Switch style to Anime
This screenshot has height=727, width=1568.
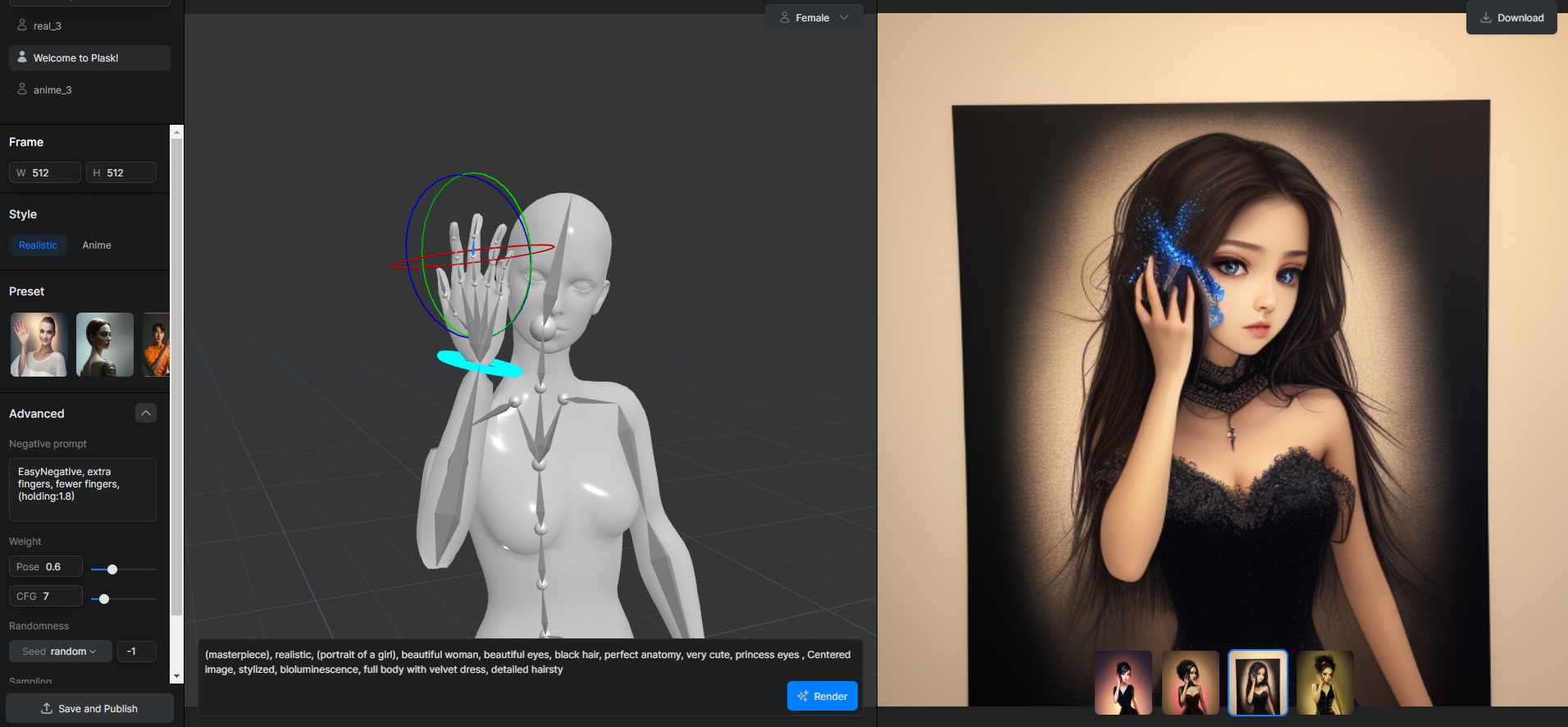pyautogui.click(x=97, y=245)
